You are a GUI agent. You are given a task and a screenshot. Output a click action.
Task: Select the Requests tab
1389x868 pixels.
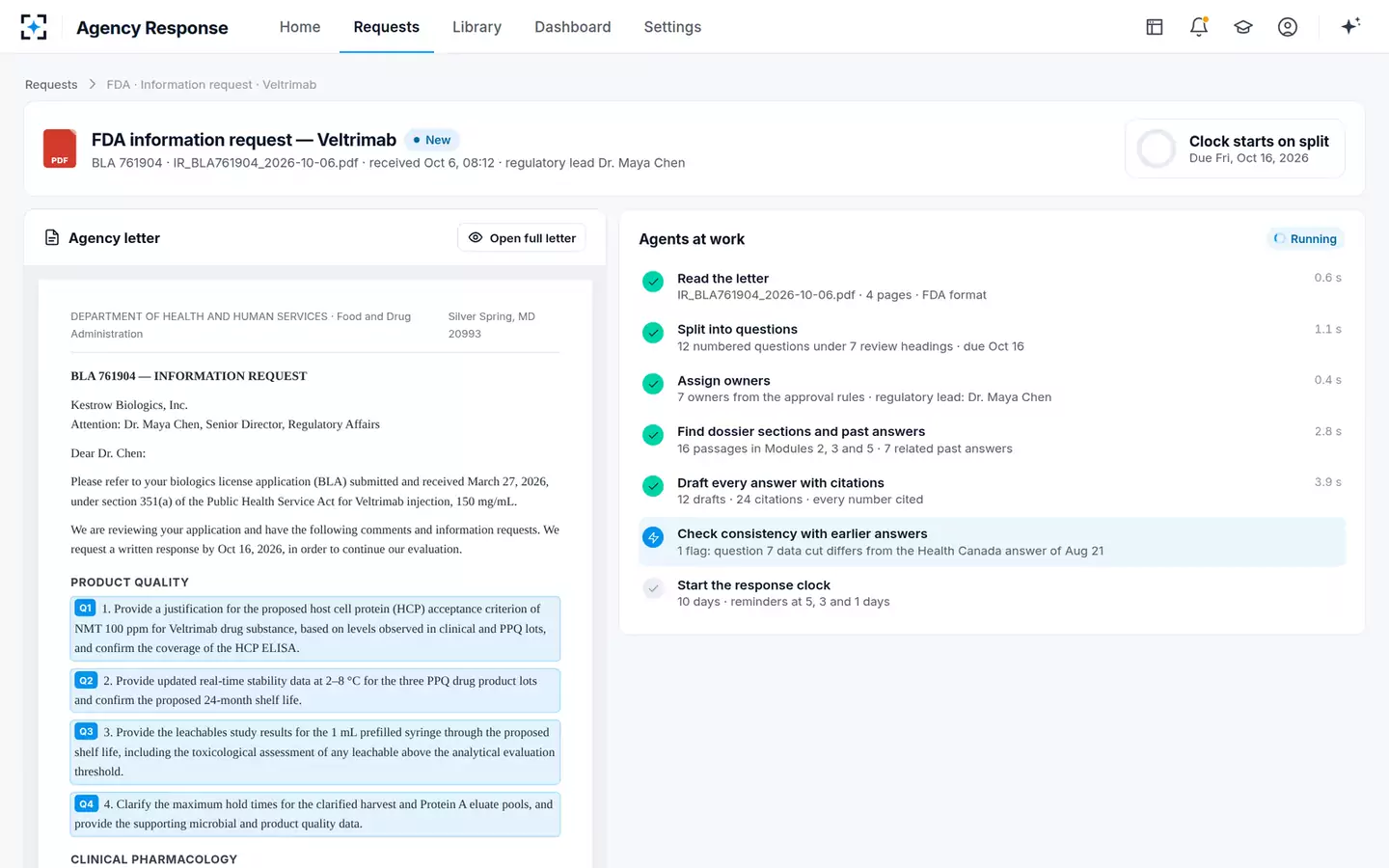pyautogui.click(x=387, y=27)
